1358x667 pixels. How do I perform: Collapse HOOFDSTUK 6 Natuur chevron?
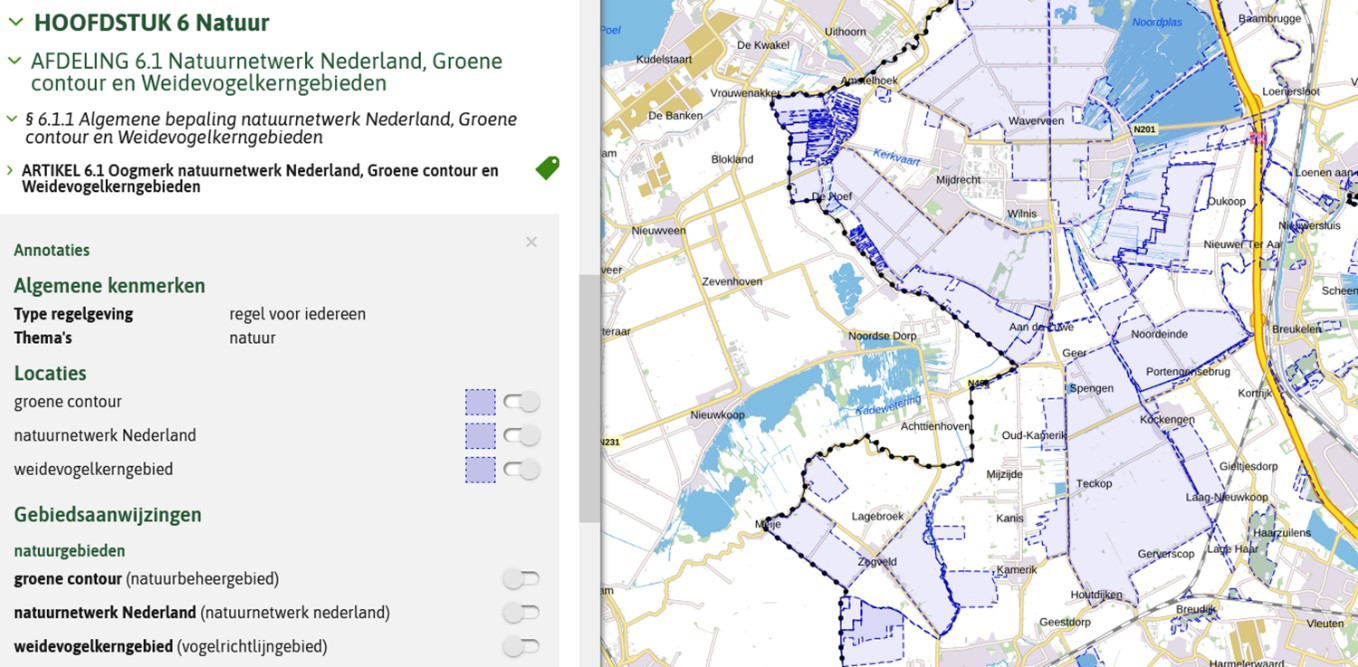coord(15,22)
